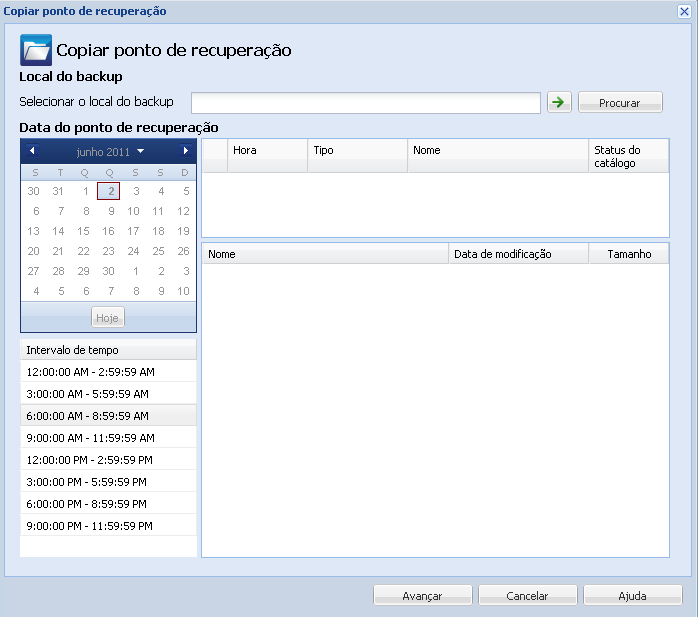This screenshot has height=617, width=698.
Task: Select day 20 in the calendar
Action: 33,251
